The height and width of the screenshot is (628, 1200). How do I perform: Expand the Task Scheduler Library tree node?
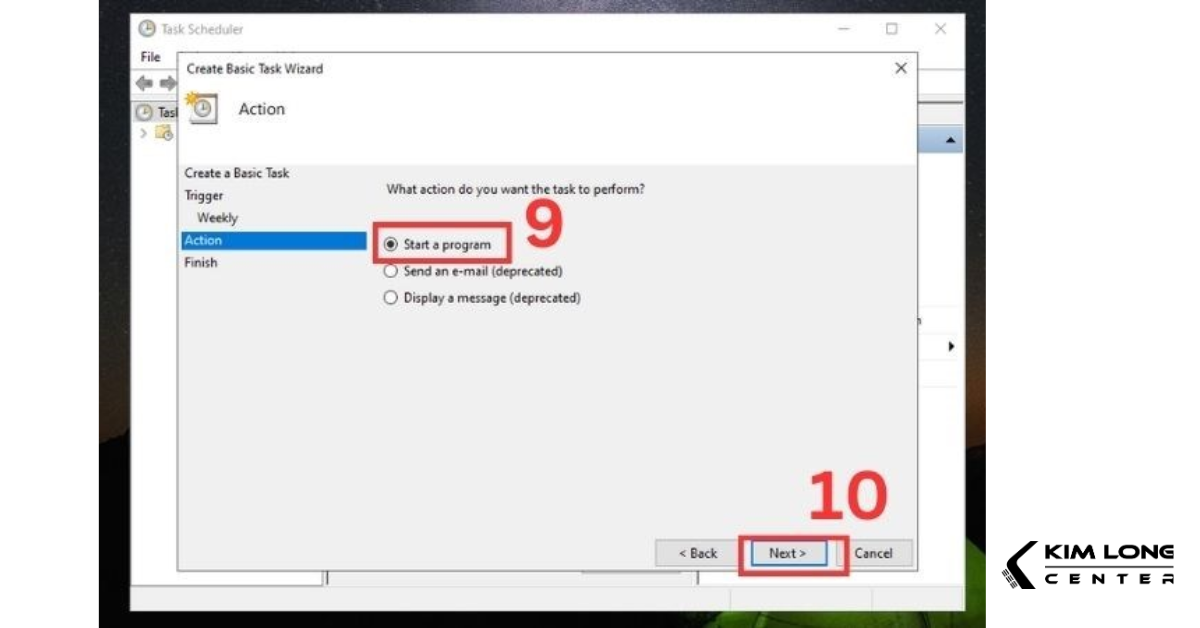pos(141,133)
